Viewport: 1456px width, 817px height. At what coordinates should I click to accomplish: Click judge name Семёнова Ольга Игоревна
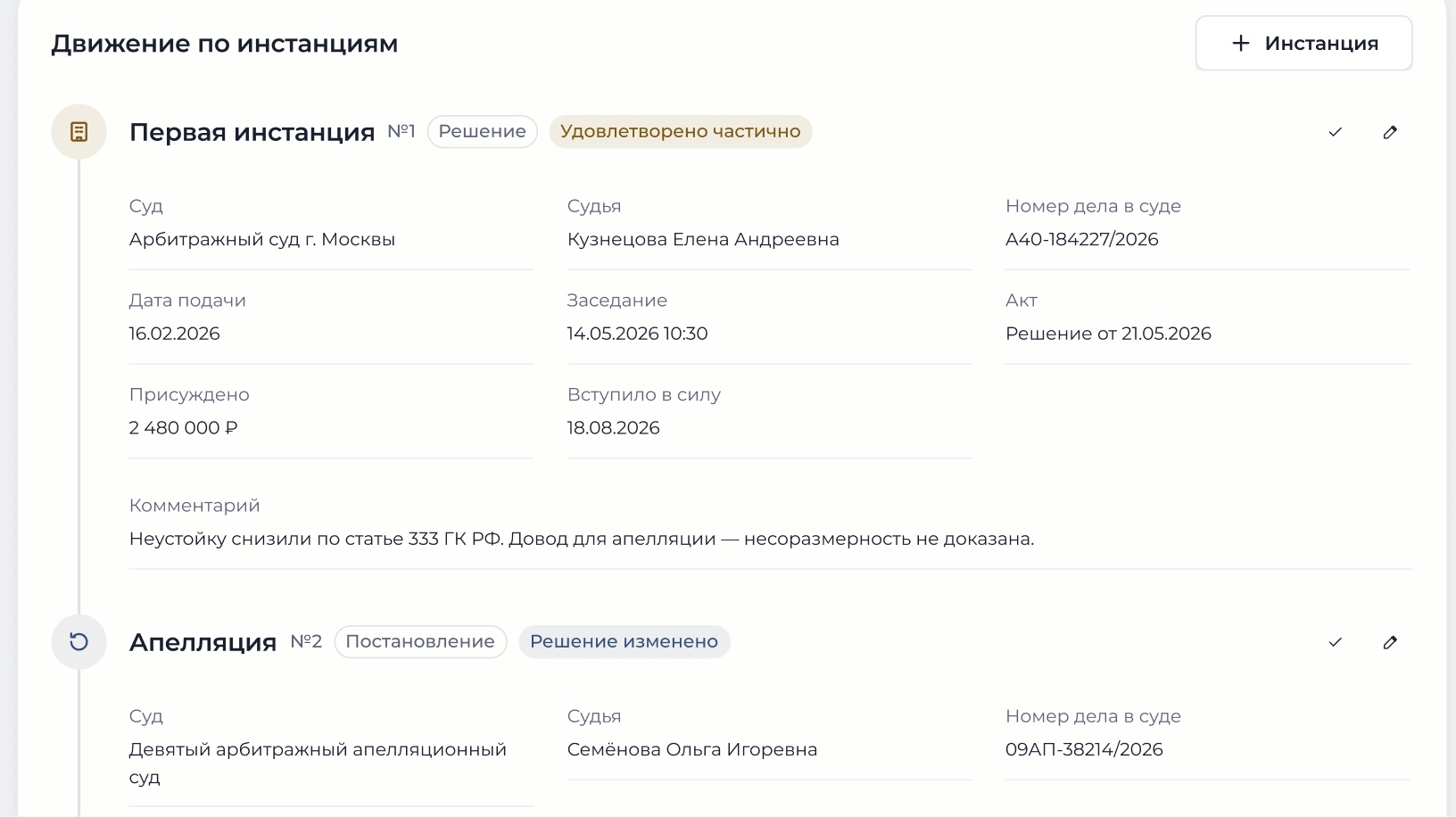(x=692, y=749)
